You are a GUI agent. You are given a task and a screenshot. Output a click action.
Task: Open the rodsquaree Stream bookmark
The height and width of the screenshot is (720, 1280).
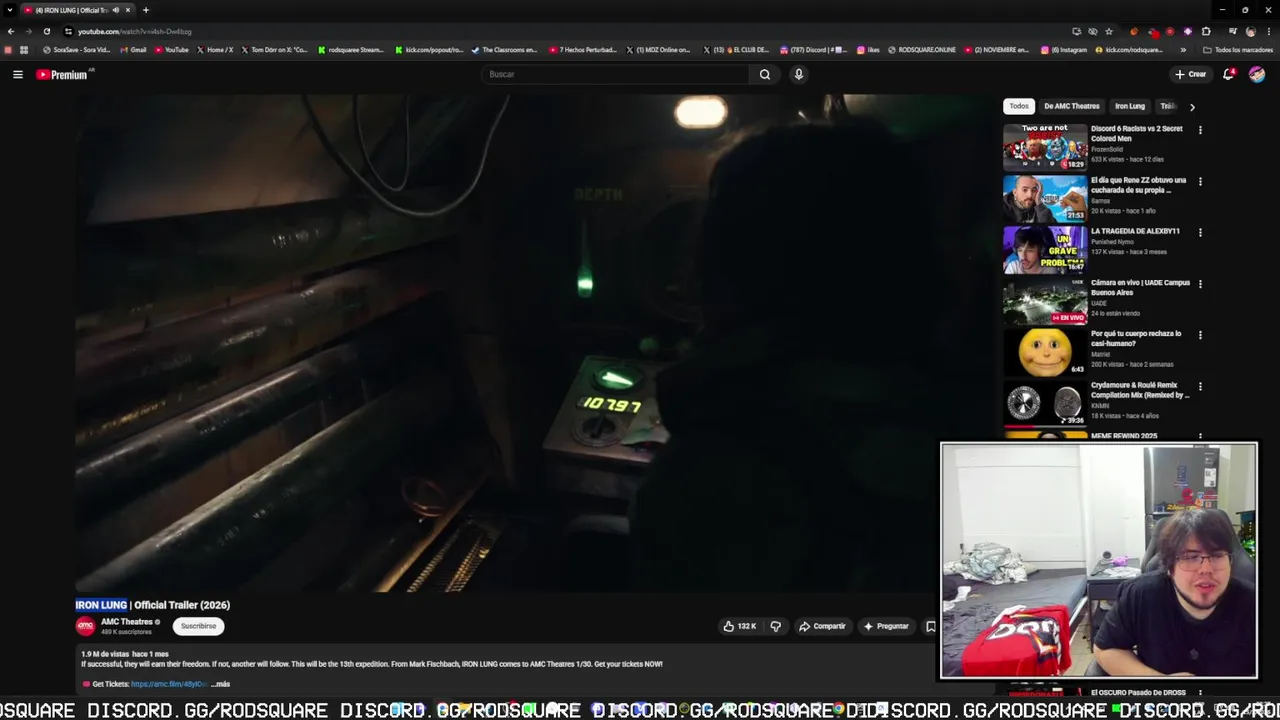pos(351,49)
